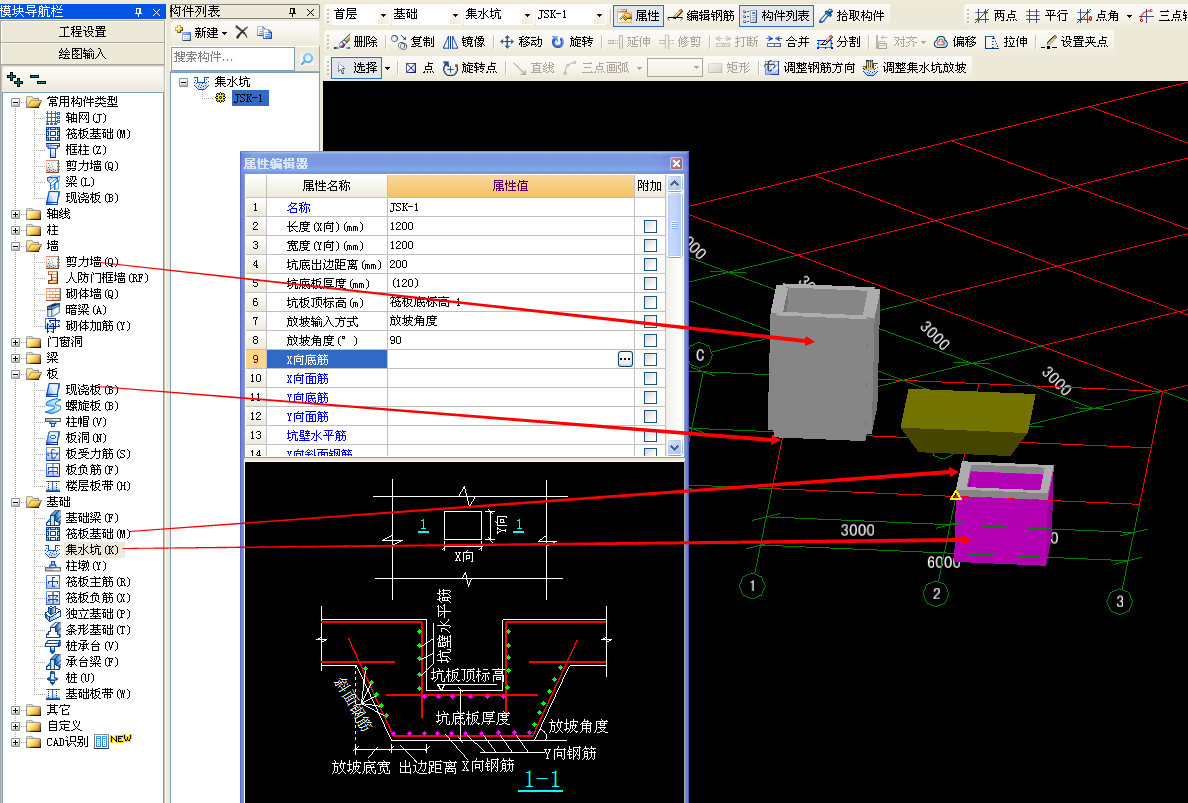This screenshot has width=1188, height=803.
Task: Expand the 轴线 tree folder
Action: 15,214
